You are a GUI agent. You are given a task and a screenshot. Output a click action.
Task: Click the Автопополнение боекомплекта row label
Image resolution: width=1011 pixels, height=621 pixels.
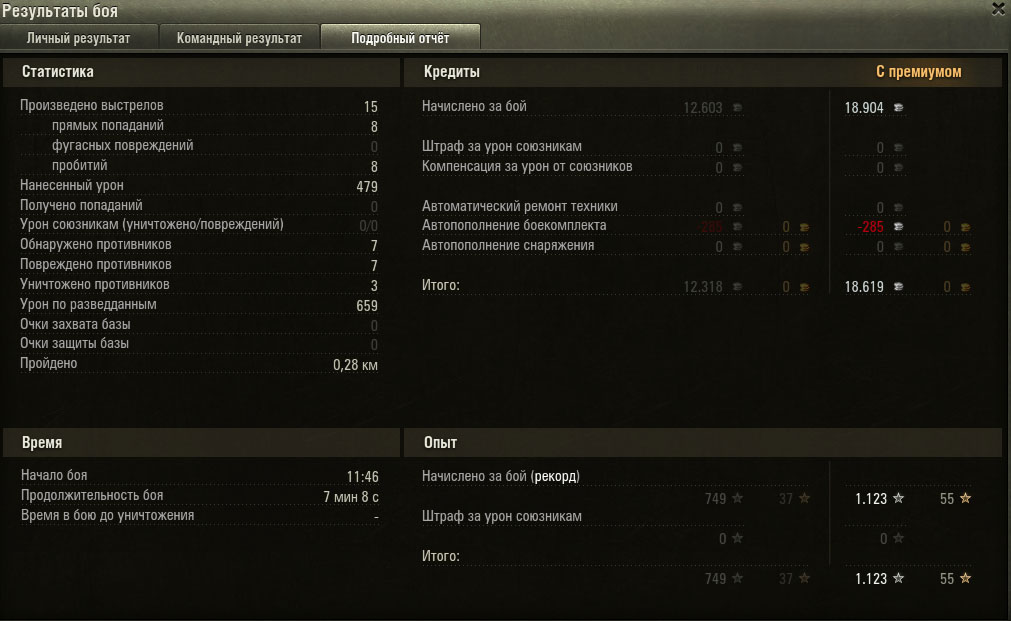tap(514, 226)
